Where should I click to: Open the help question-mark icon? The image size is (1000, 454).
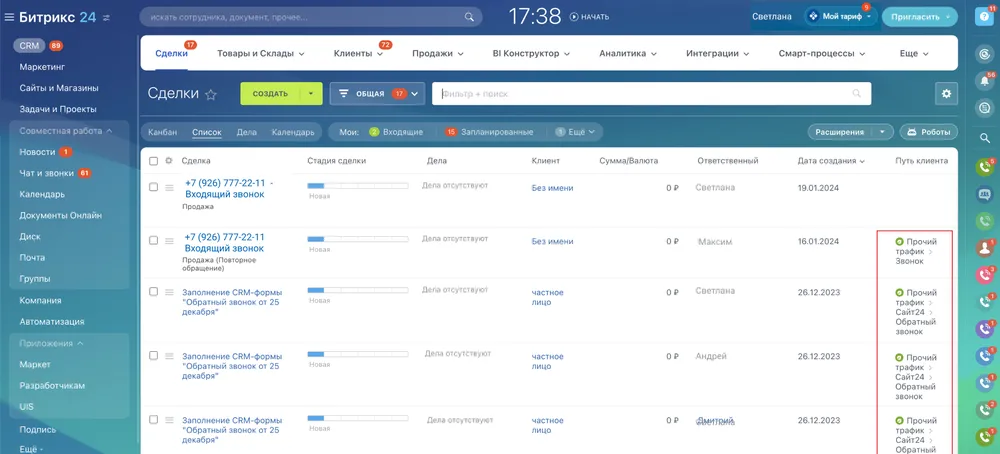click(x=983, y=17)
